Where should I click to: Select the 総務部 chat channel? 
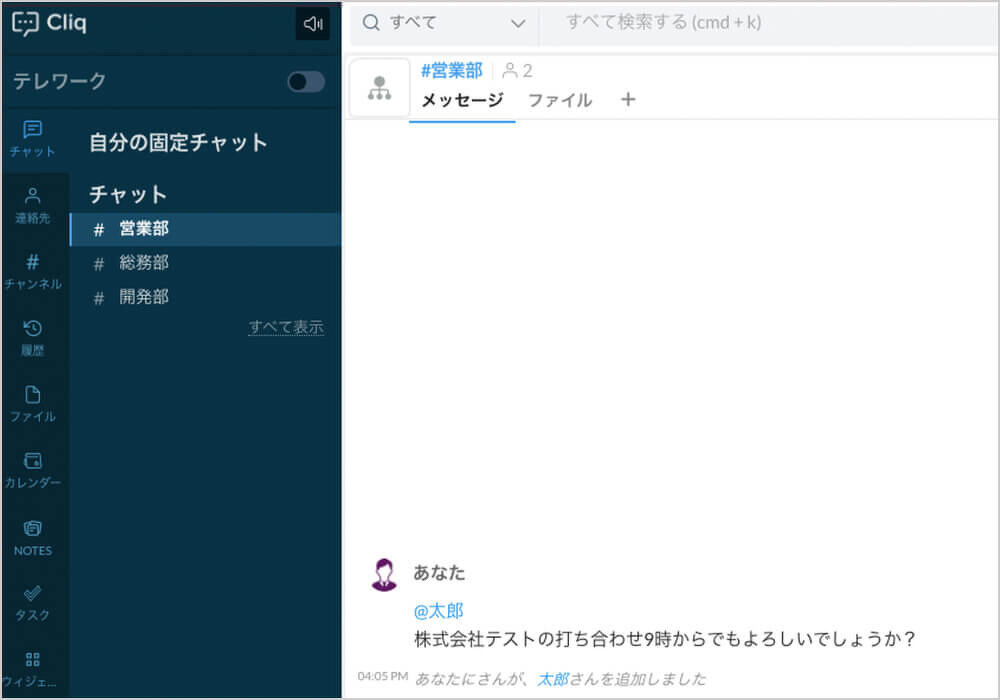(144, 263)
